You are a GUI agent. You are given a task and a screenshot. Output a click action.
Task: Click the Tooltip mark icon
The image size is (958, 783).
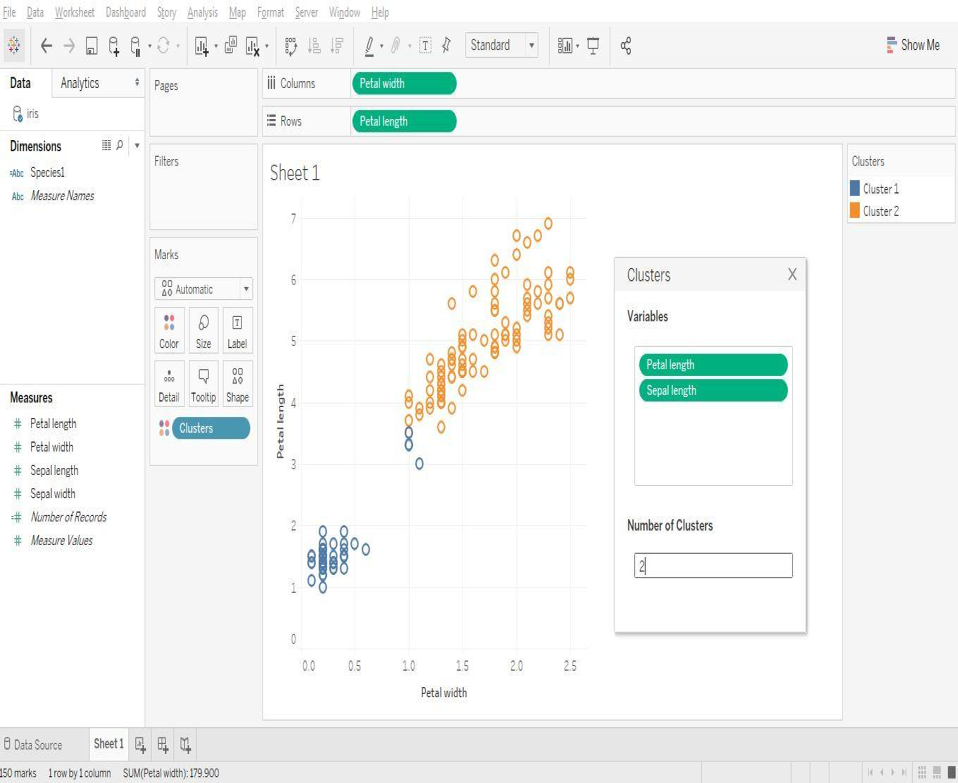(203, 383)
